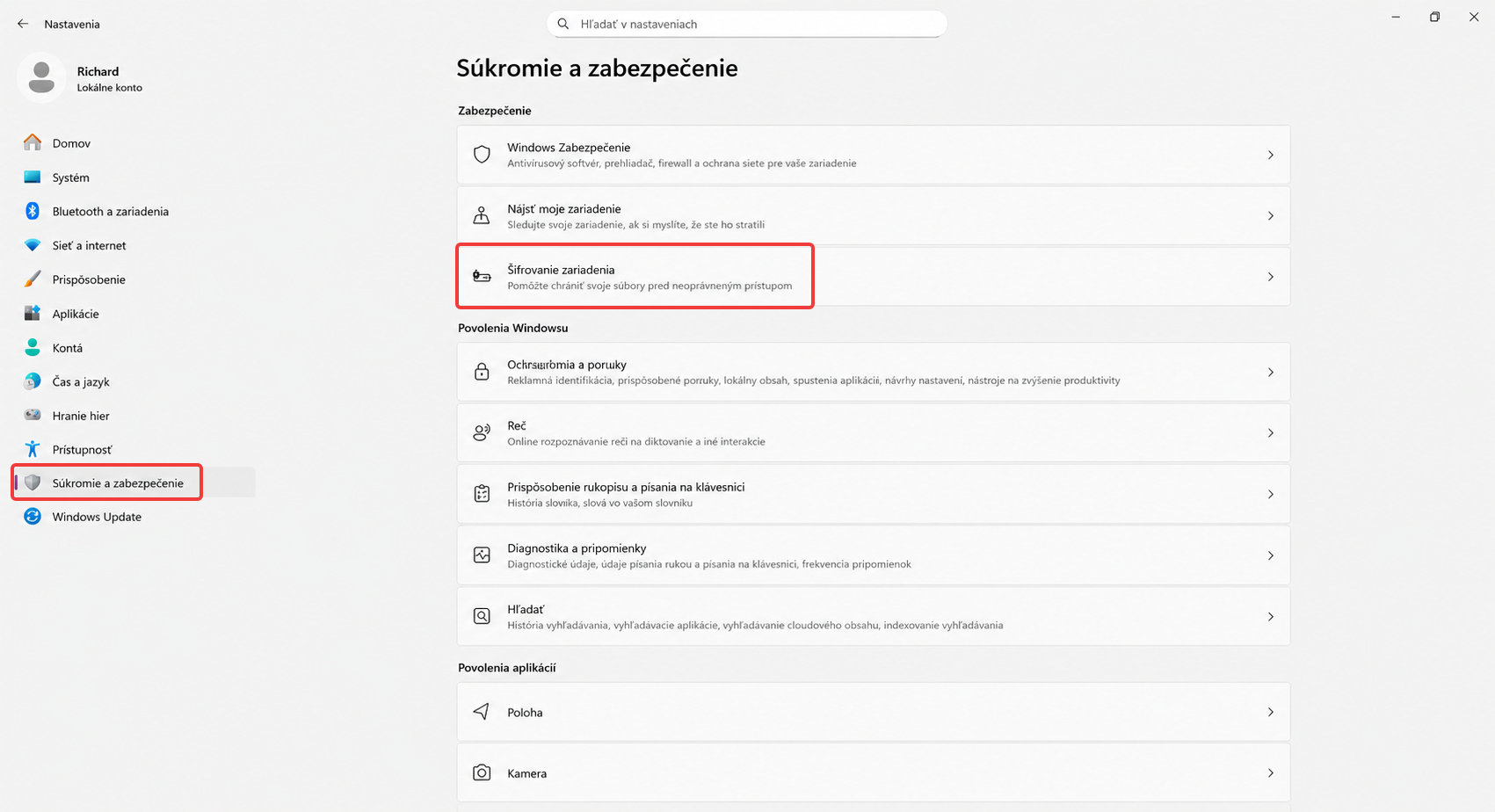Click the Kontá person icon
The width and height of the screenshot is (1495, 812).
tap(33, 347)
